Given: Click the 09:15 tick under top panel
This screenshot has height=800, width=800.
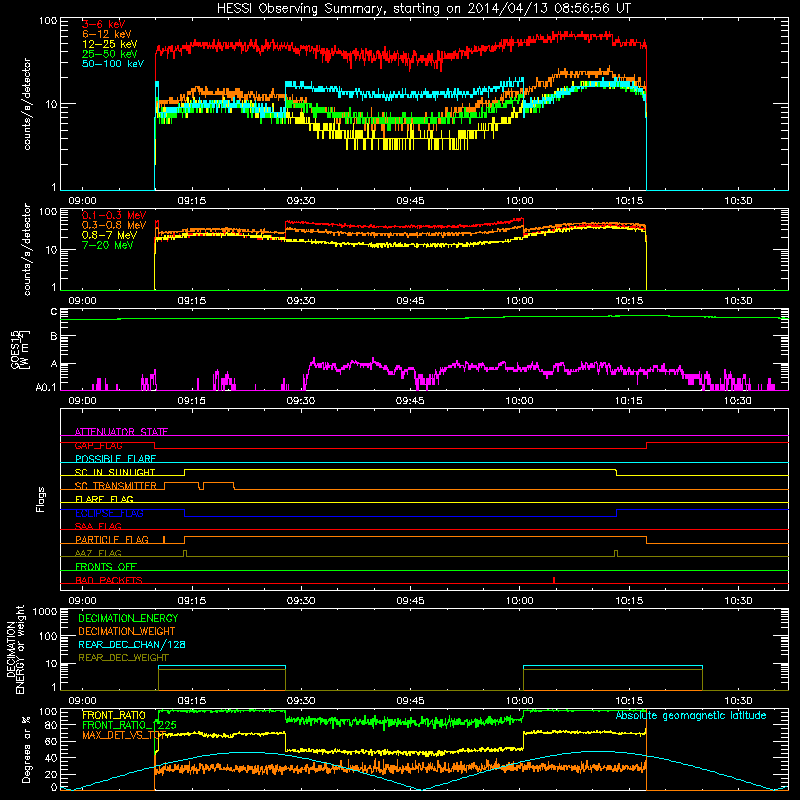Looking at the screenshot, I should [192, 201].
